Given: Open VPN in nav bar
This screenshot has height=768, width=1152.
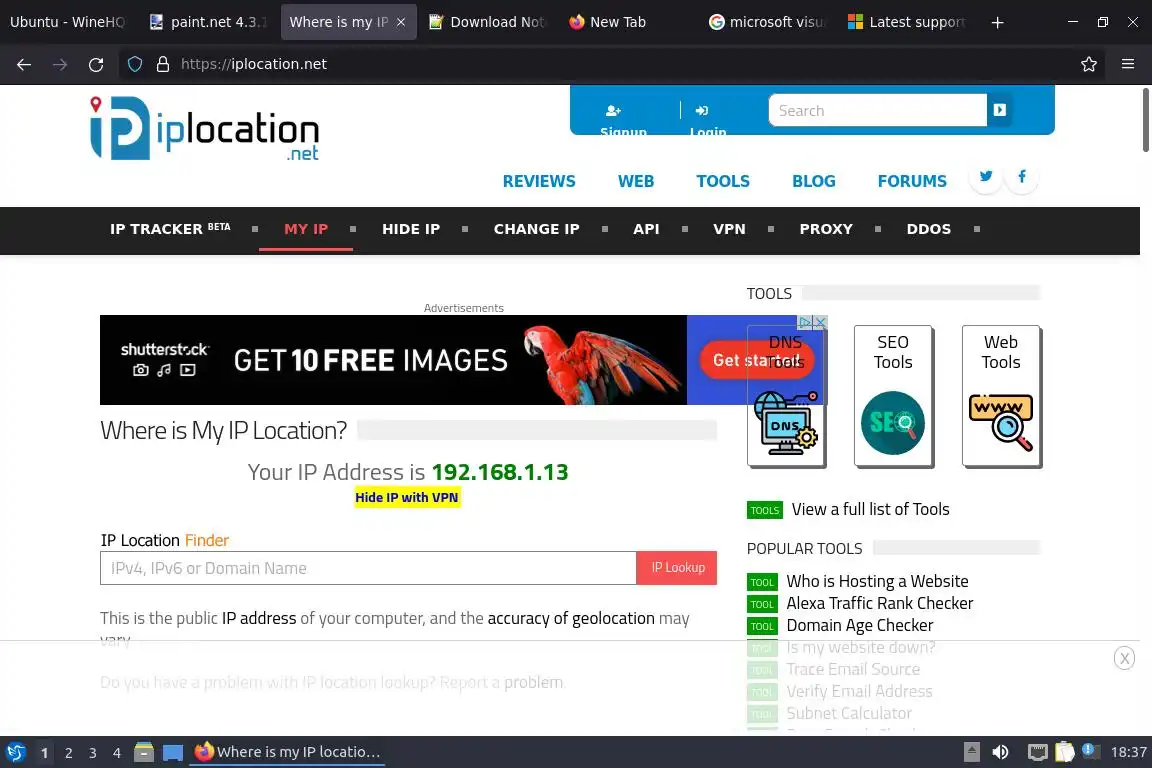Looking at the screenshot, I should pos(729,229).
